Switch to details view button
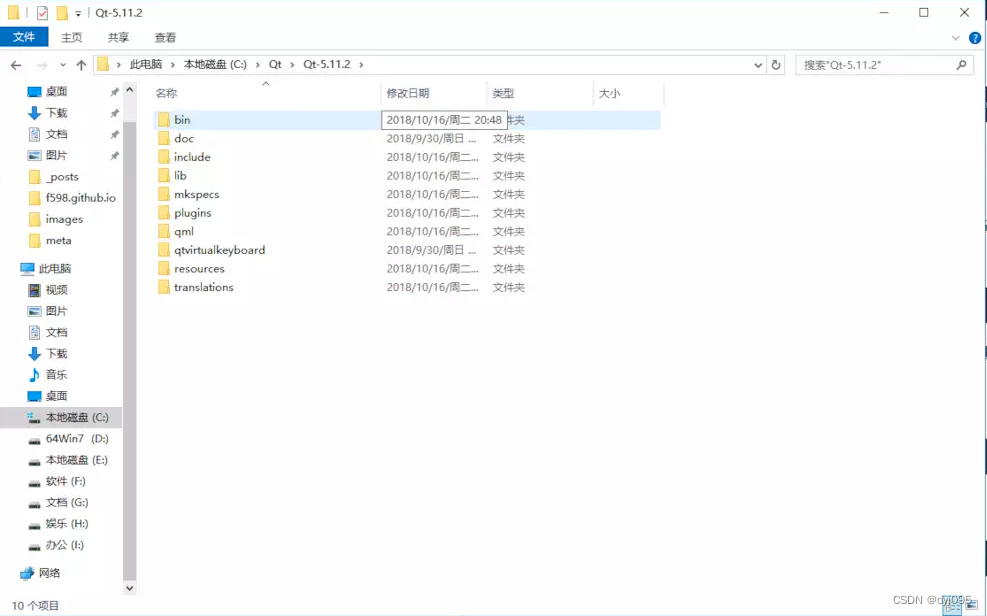This screenshot has height=616, width=987. click(x=954, y=605)
